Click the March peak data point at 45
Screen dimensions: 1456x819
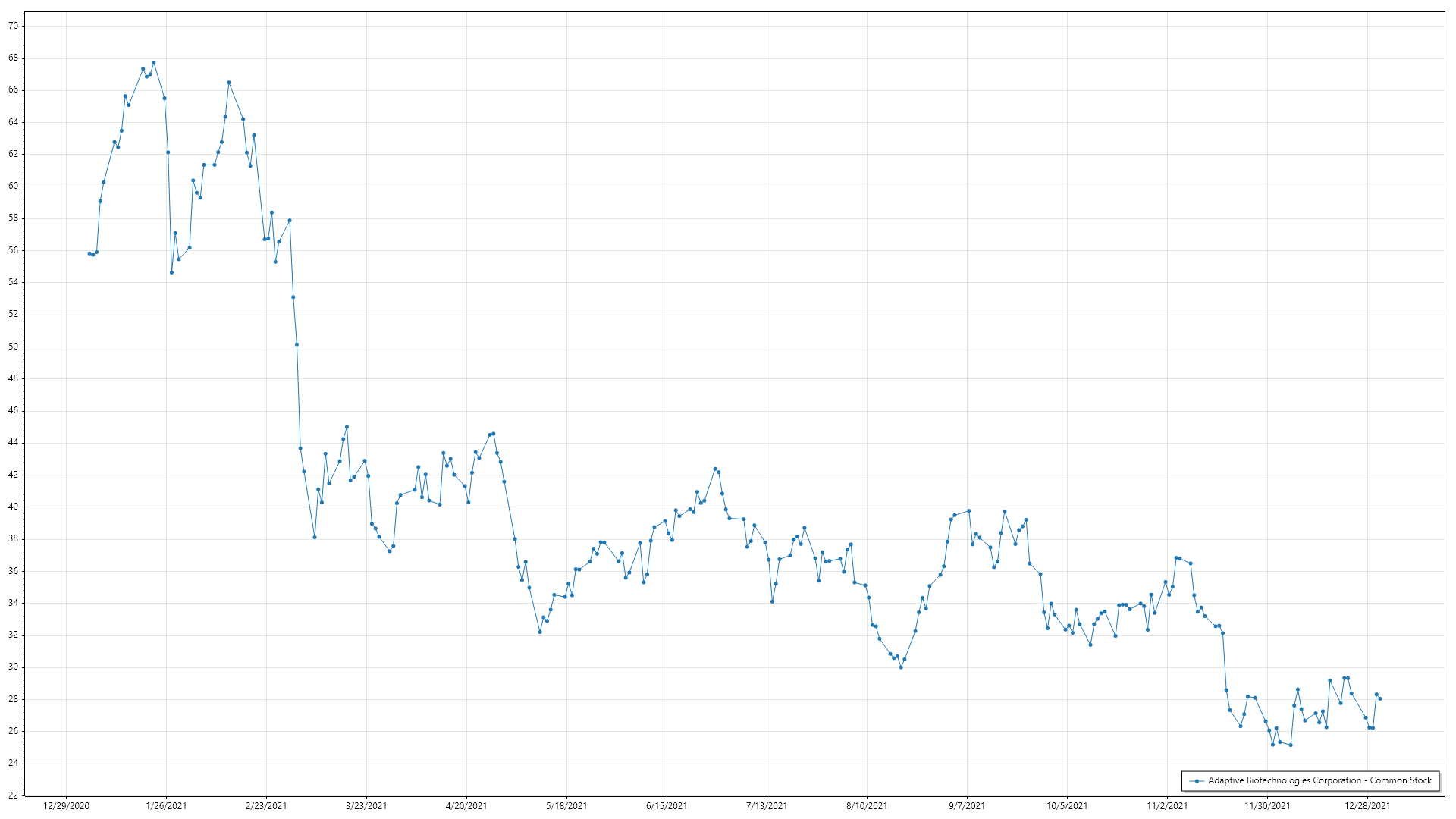pyautogui.click(x=347, y=427)
